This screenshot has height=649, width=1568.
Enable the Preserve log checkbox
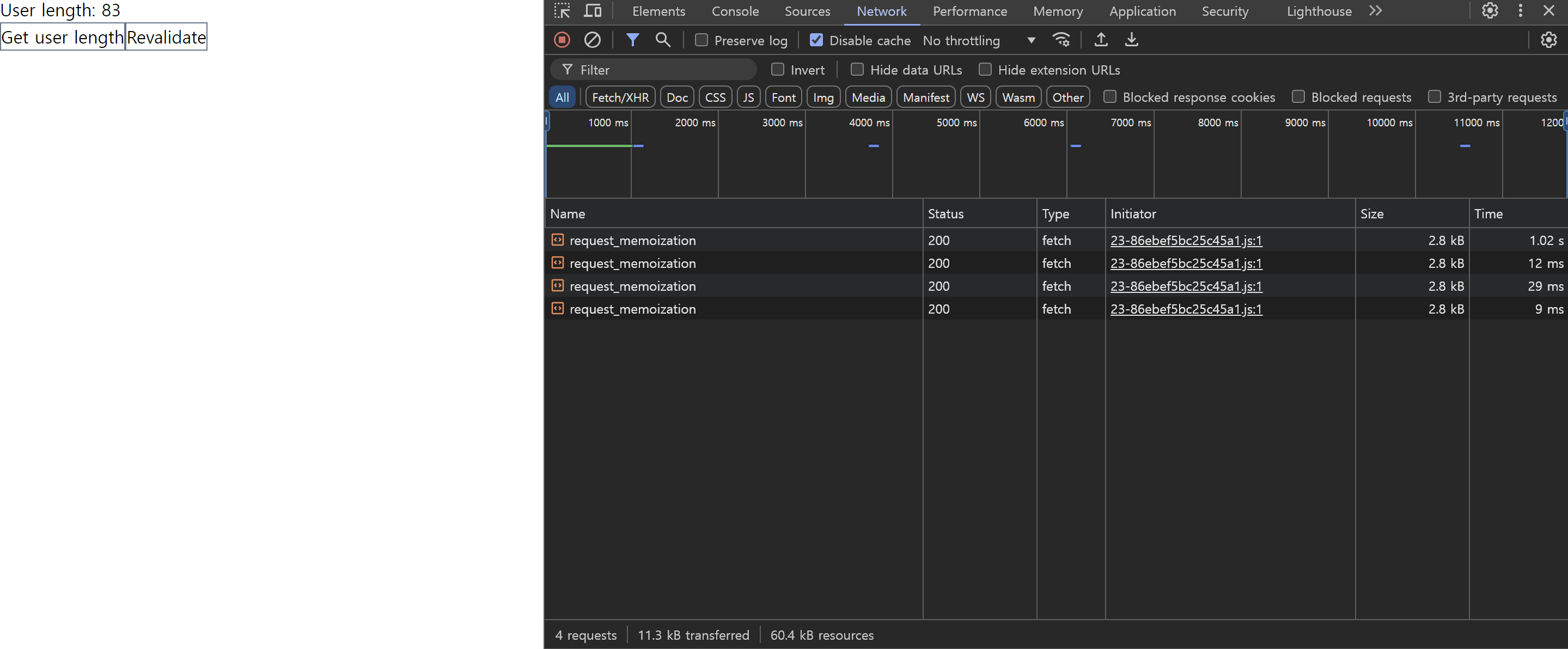click(x=701, y=40)
